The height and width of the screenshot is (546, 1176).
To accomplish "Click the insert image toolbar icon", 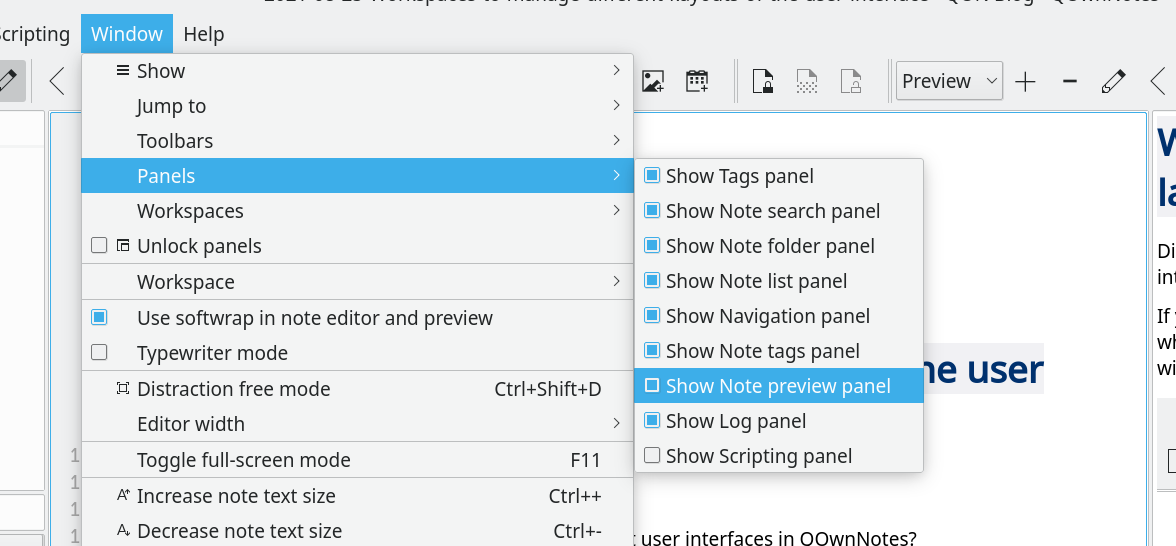I will click(653, 81).
